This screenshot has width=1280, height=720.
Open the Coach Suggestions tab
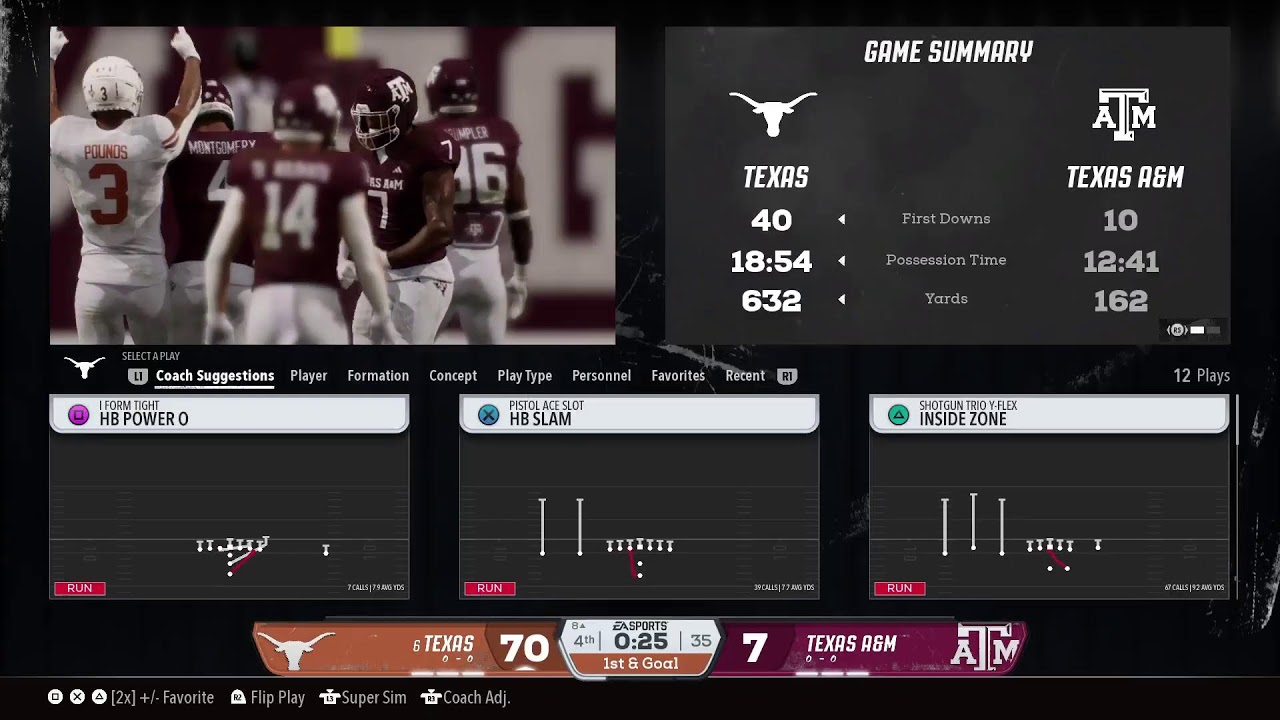pyautogui.click(x=215, y=376)
